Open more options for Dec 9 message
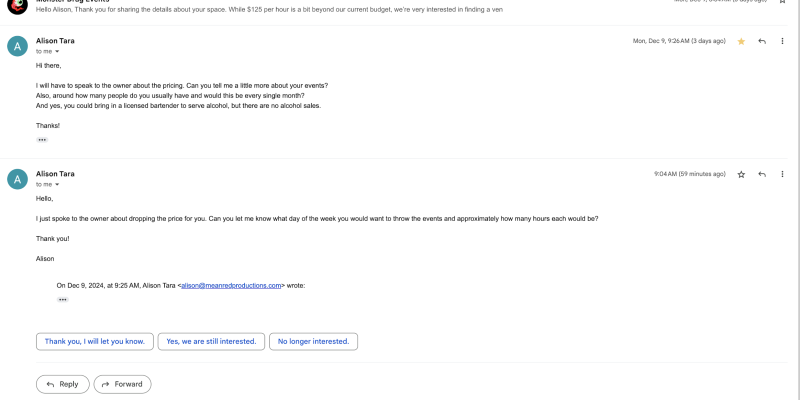The image size is (800, 400). click(783, 41)
